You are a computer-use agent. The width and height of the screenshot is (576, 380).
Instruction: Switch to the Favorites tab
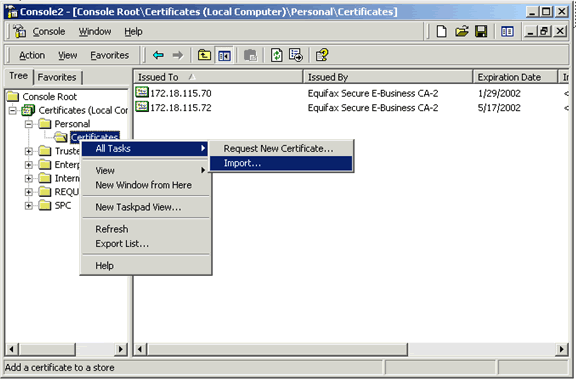pyautogui.click(x=57, y=77)
